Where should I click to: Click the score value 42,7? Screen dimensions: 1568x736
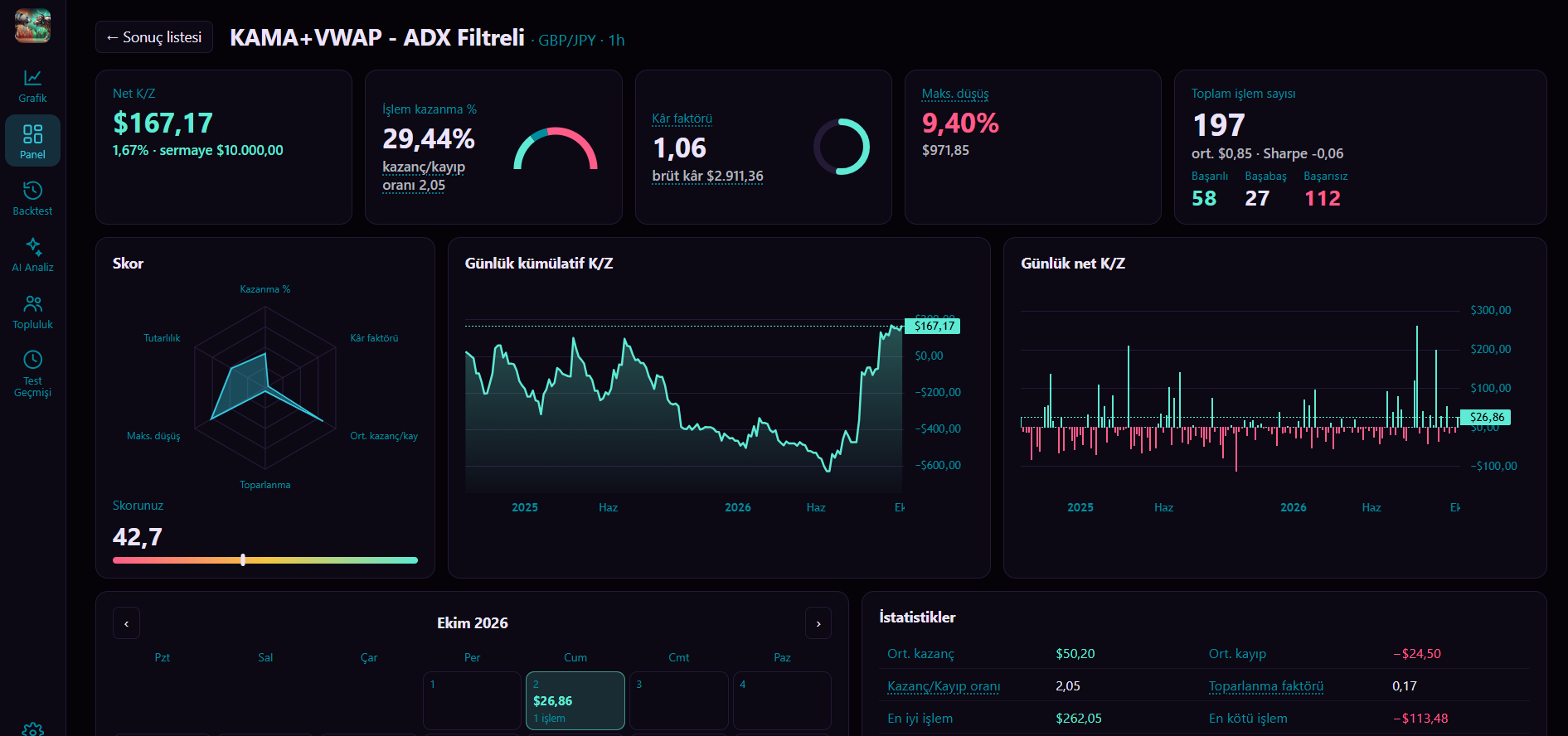[x=138, y=537]
